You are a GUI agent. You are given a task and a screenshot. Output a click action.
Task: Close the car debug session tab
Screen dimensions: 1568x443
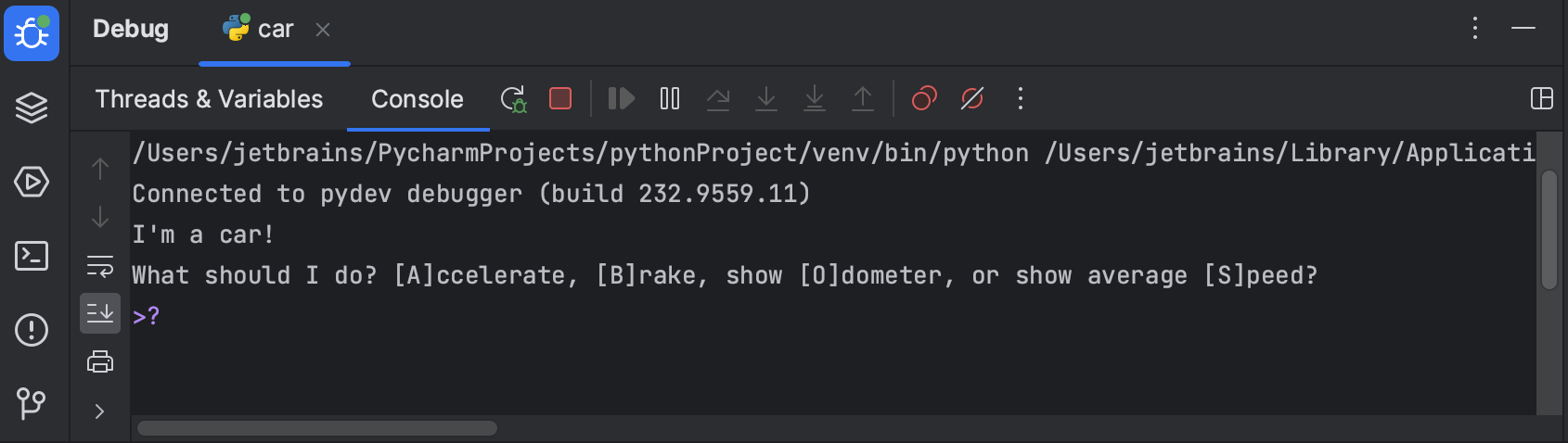323,30
